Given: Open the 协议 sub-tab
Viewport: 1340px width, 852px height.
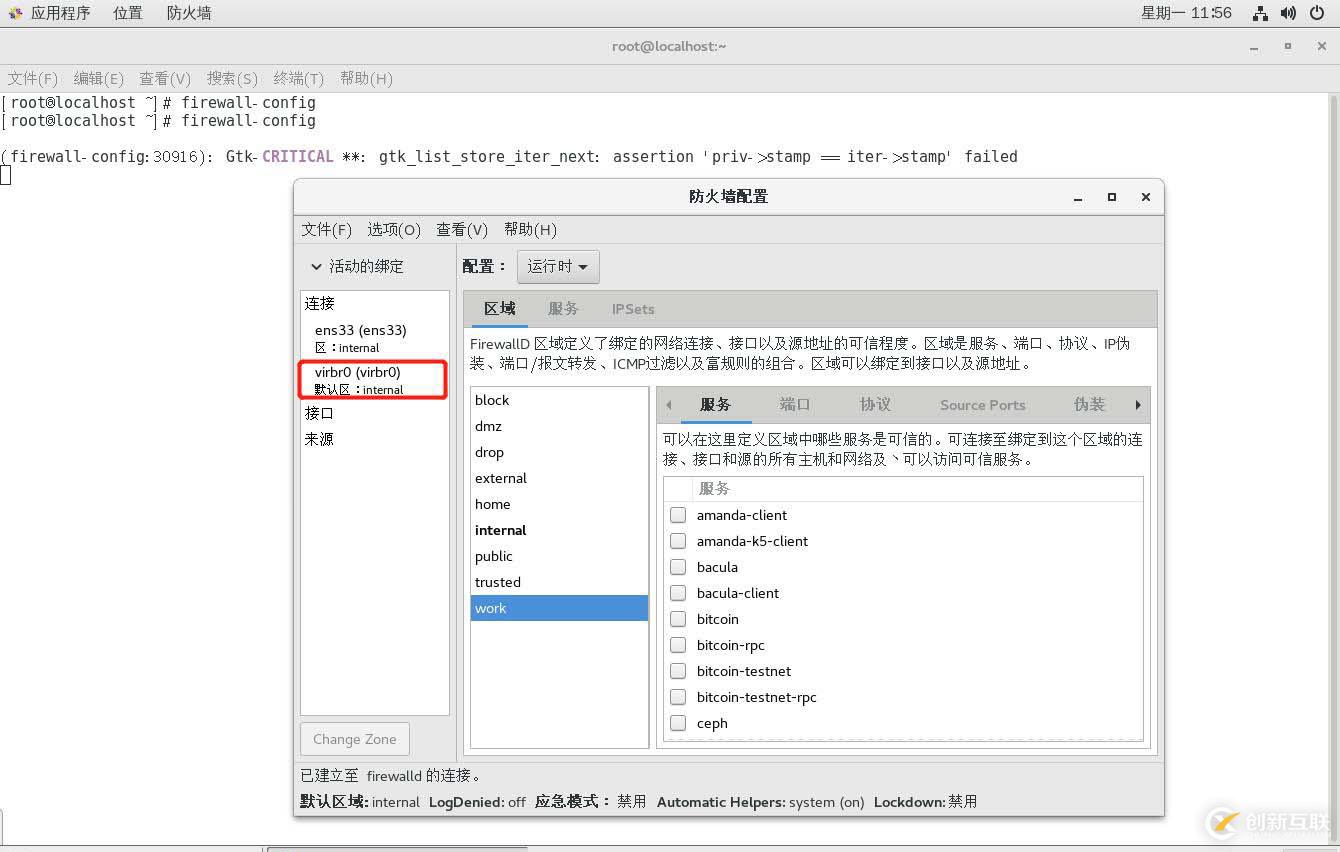Looking at the screenshot, I should 875,404.
